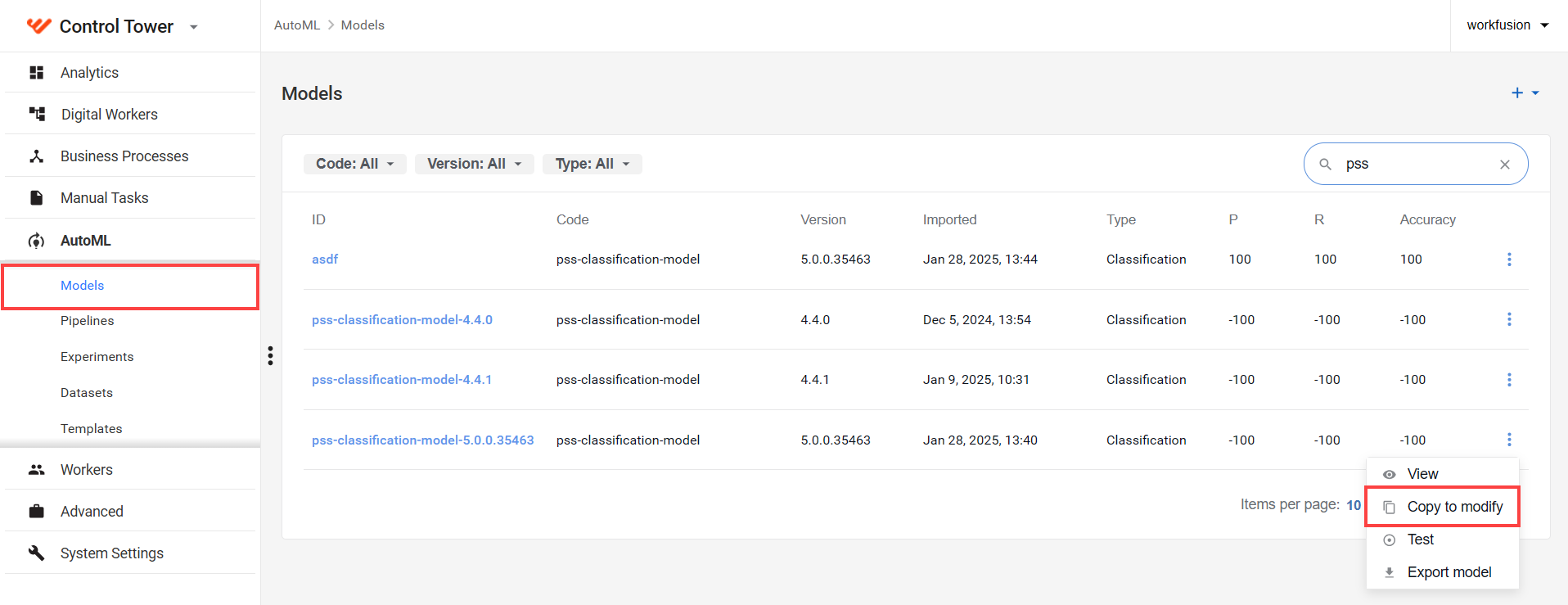
Task: Open actions menu for pss-classification-model-4.4.1 row
Action: 1509,380
